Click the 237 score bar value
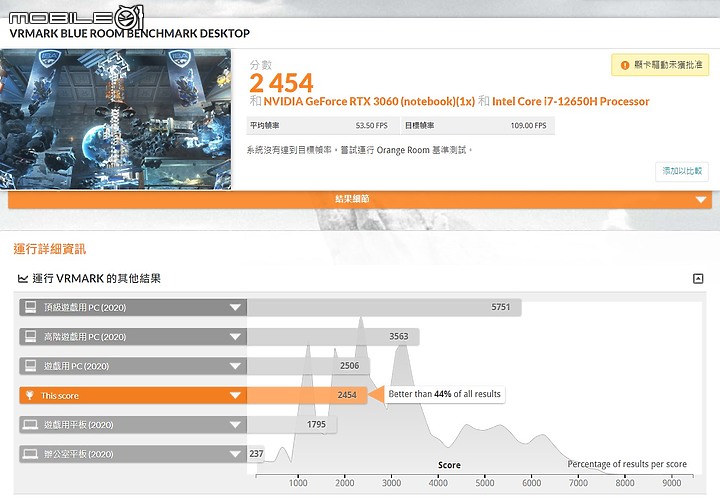 click(x=256, y=454)
